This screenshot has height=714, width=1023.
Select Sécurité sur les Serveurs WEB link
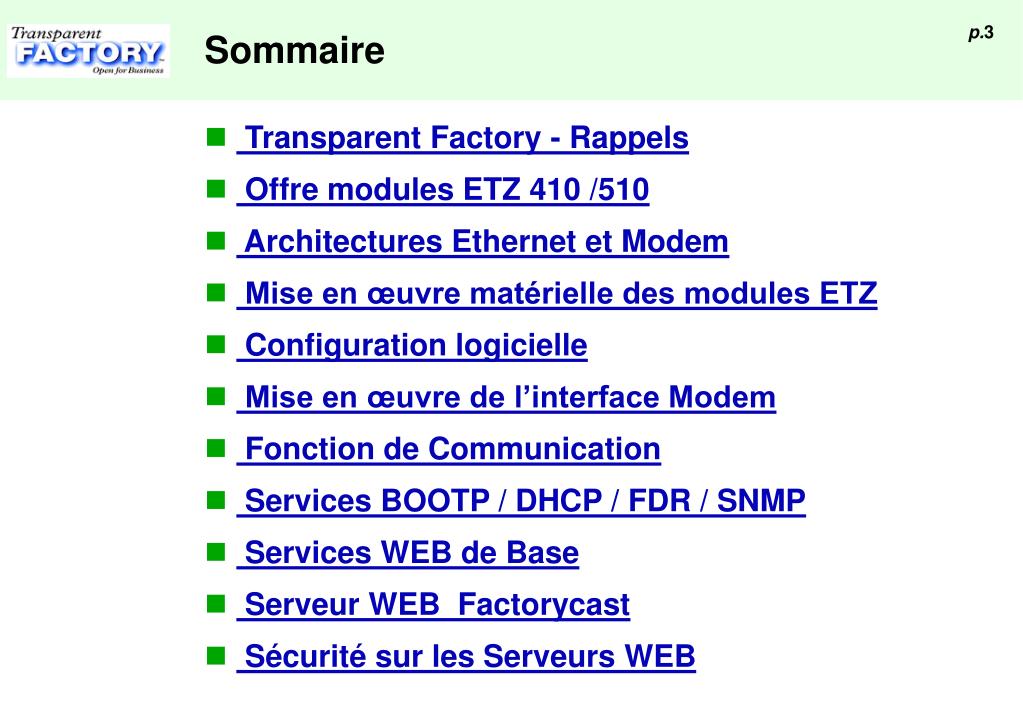[466, 657]
